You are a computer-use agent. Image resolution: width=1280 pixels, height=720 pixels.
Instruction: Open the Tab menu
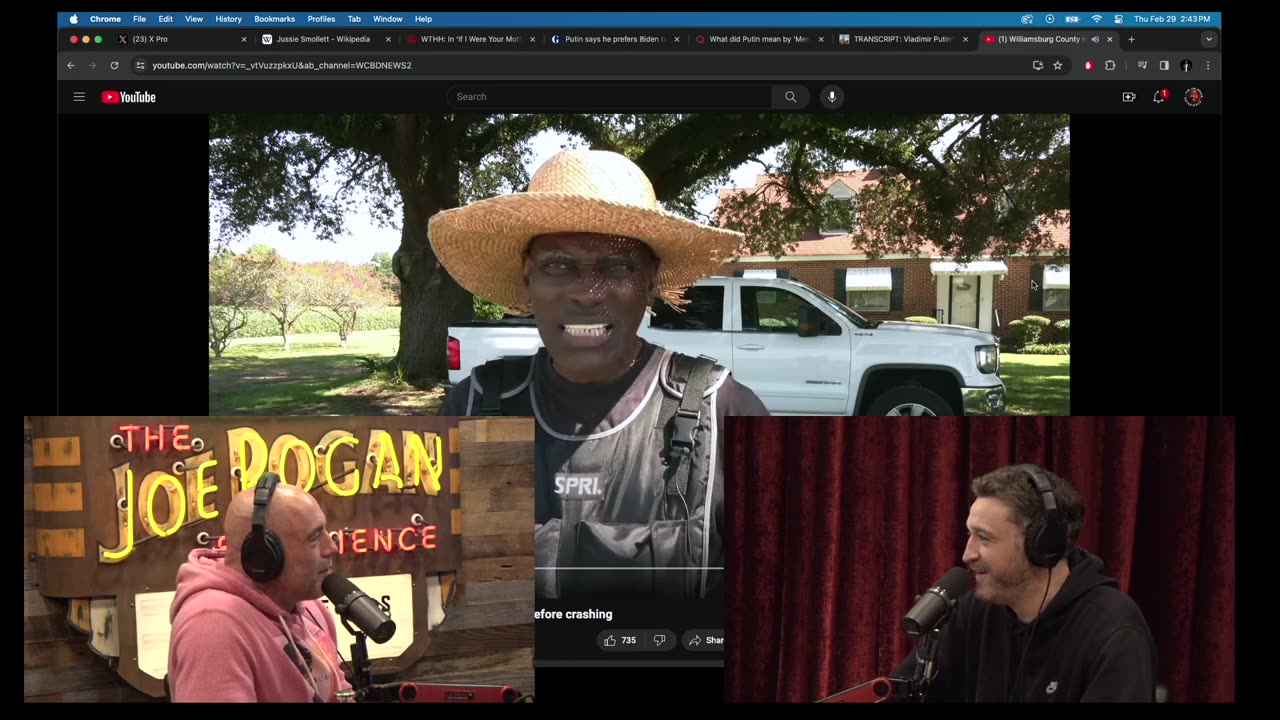354,19
